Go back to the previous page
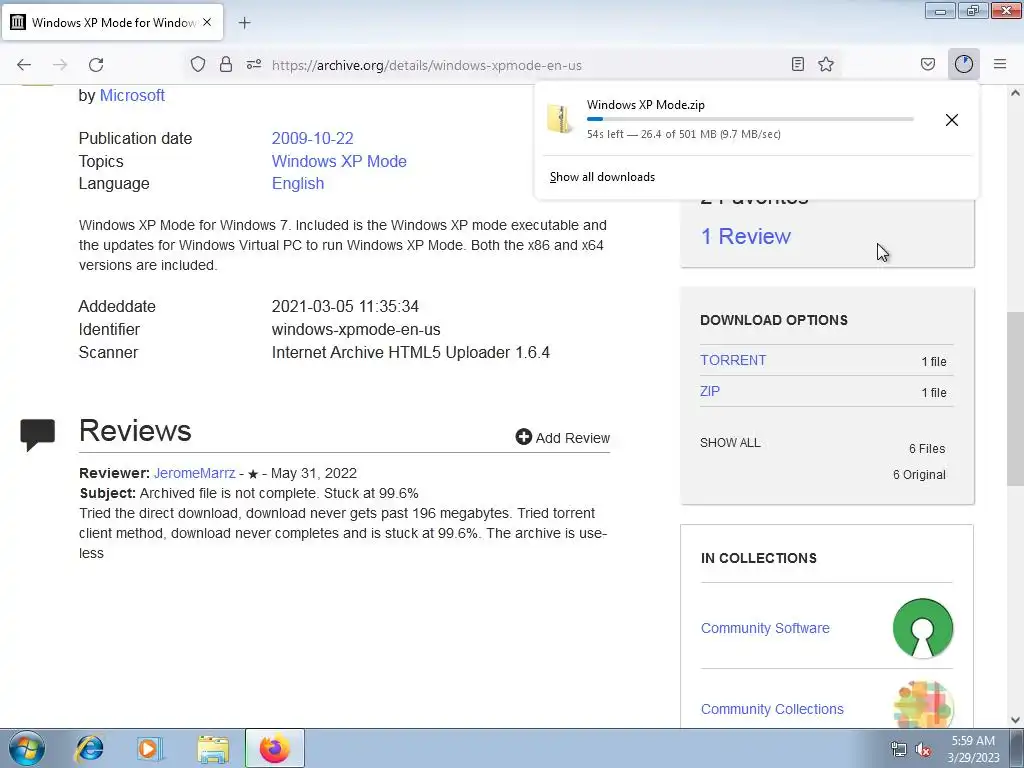 coord(24,64)
